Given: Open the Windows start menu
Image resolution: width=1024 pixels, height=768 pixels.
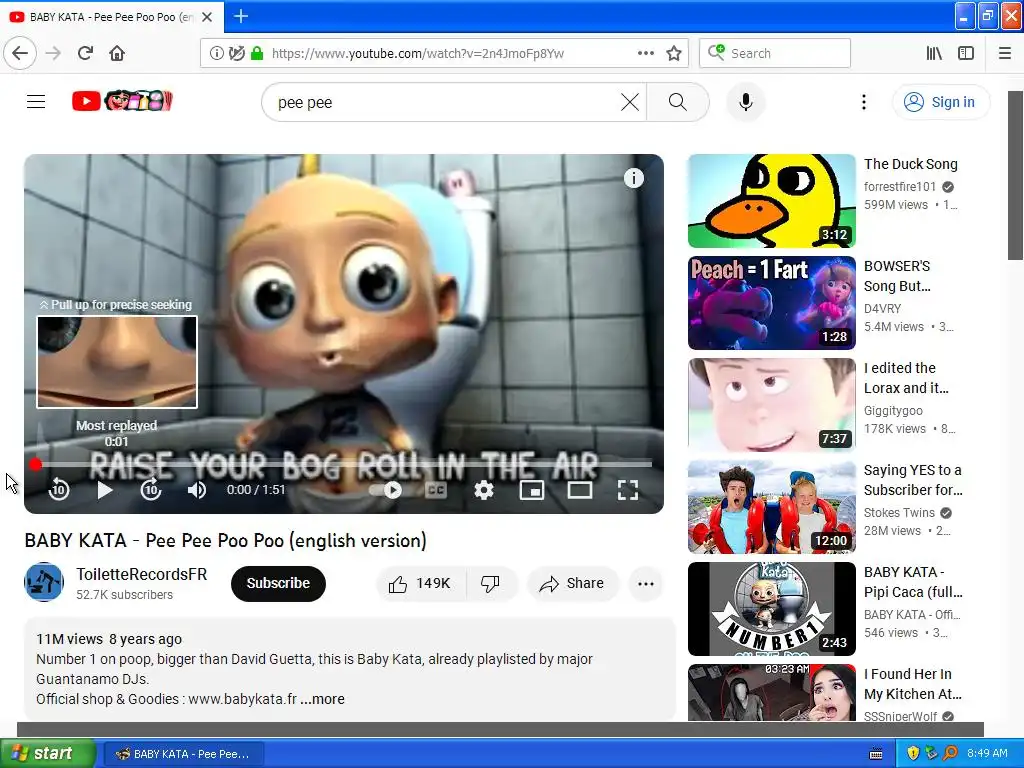Looking at the screenshot, I should pos(47,754).
